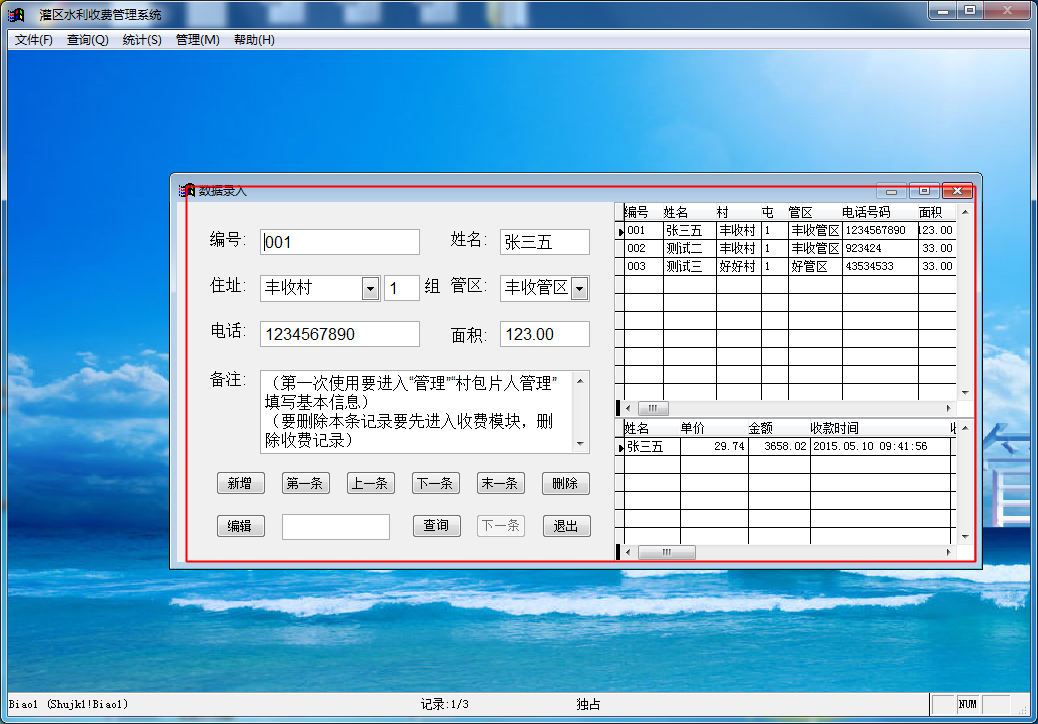
Task: Go to previous record with 上一条
Action: click(x=370, y=483)
